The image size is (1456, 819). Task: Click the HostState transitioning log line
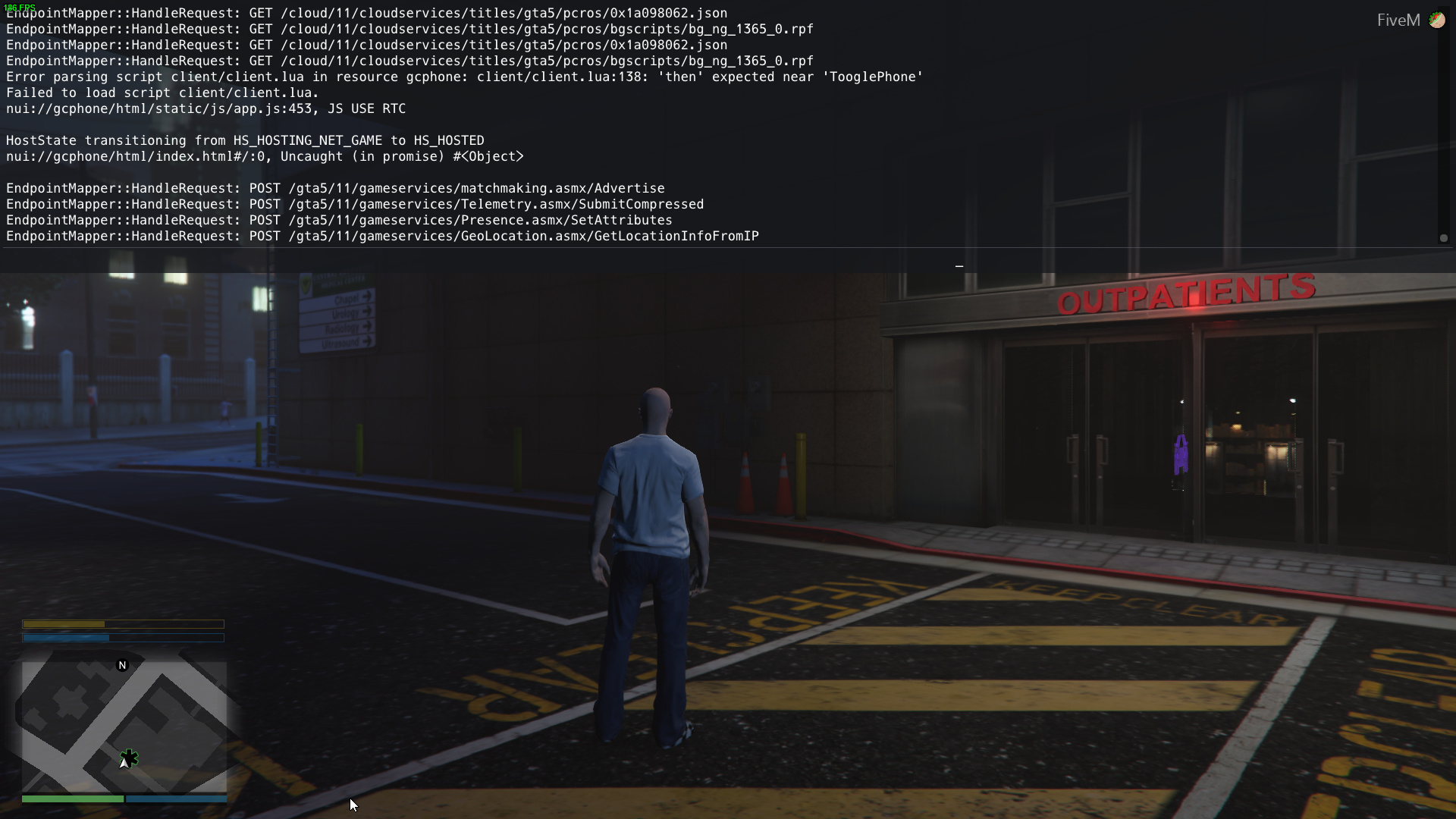point(245,140)
